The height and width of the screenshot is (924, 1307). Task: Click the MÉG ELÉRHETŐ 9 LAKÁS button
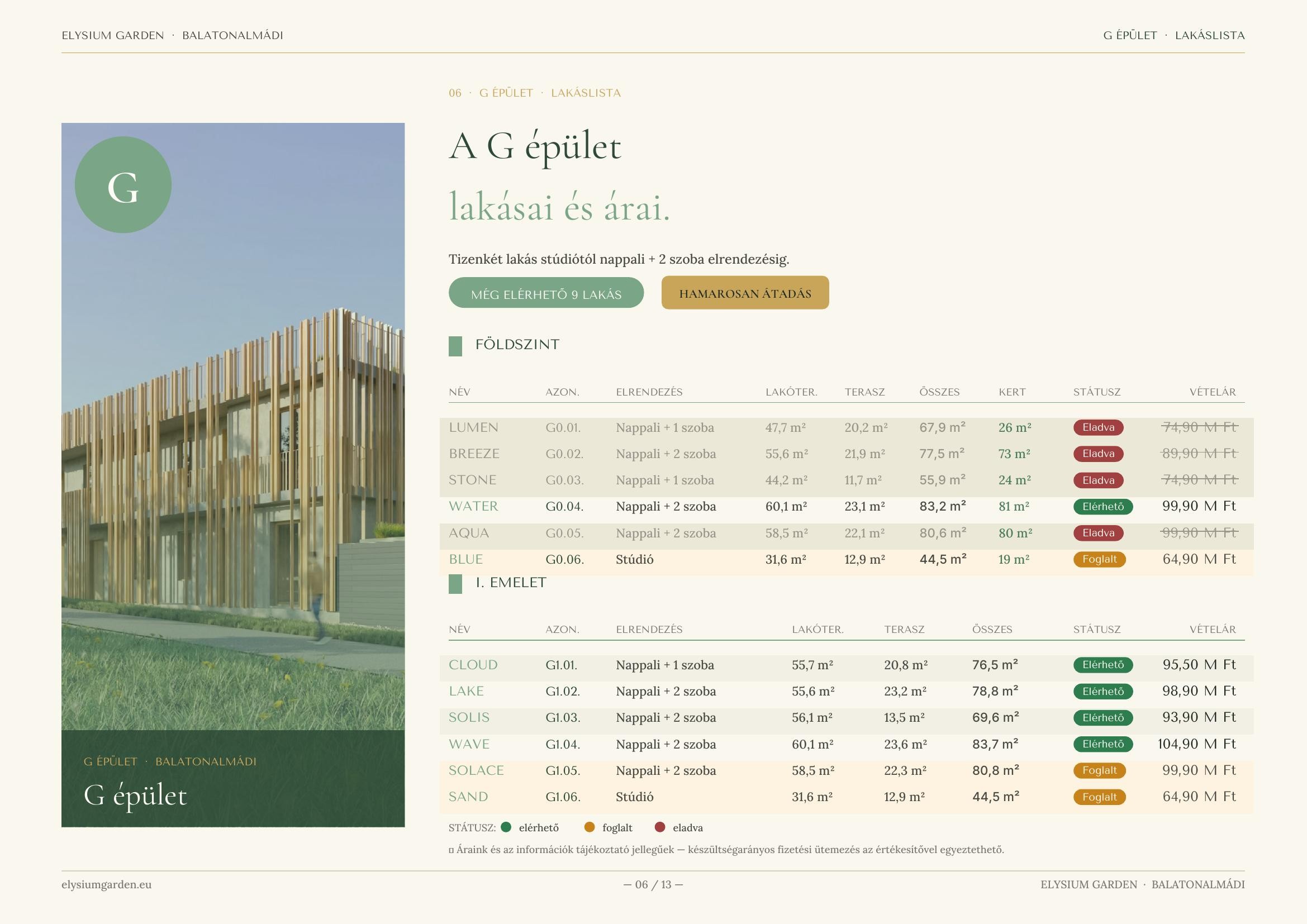(546, 293)
